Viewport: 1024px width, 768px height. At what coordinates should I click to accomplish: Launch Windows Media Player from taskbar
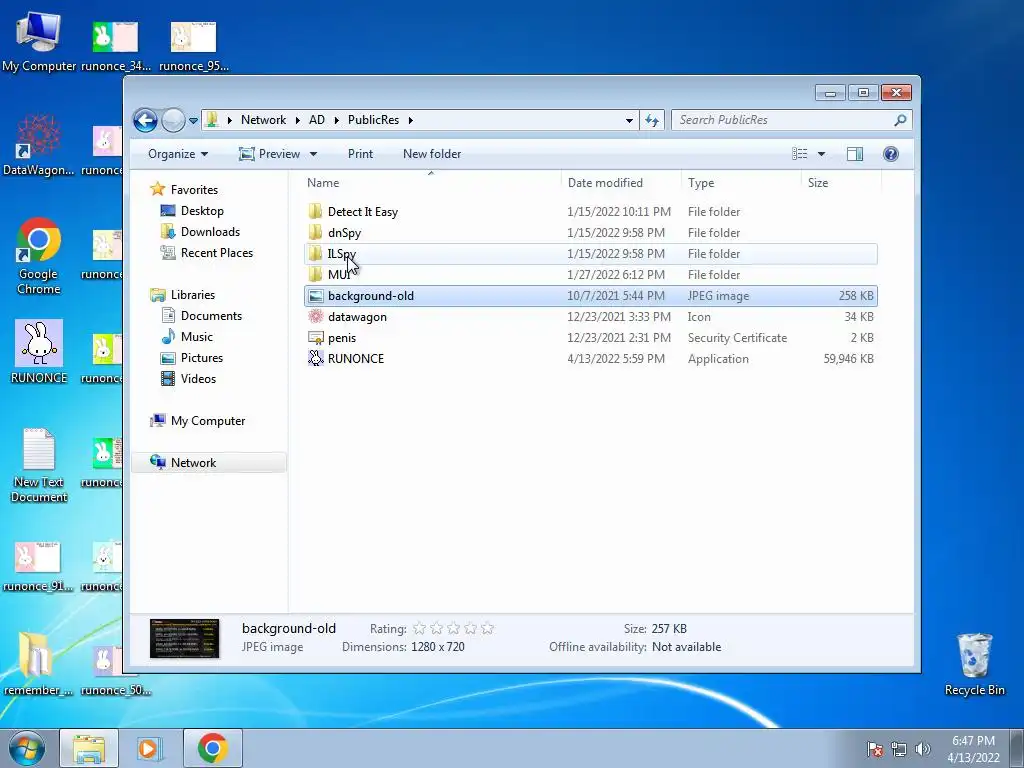(x=150, y=748)
